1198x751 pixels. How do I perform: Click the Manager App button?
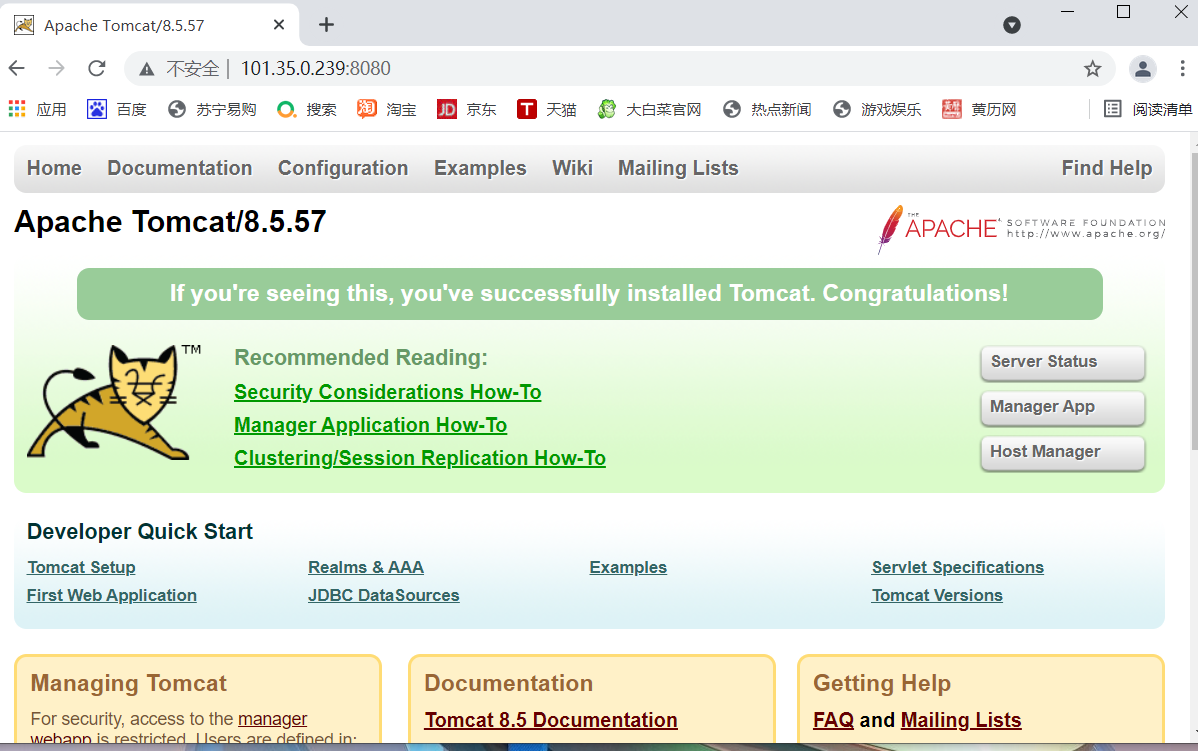[1062, 407]
